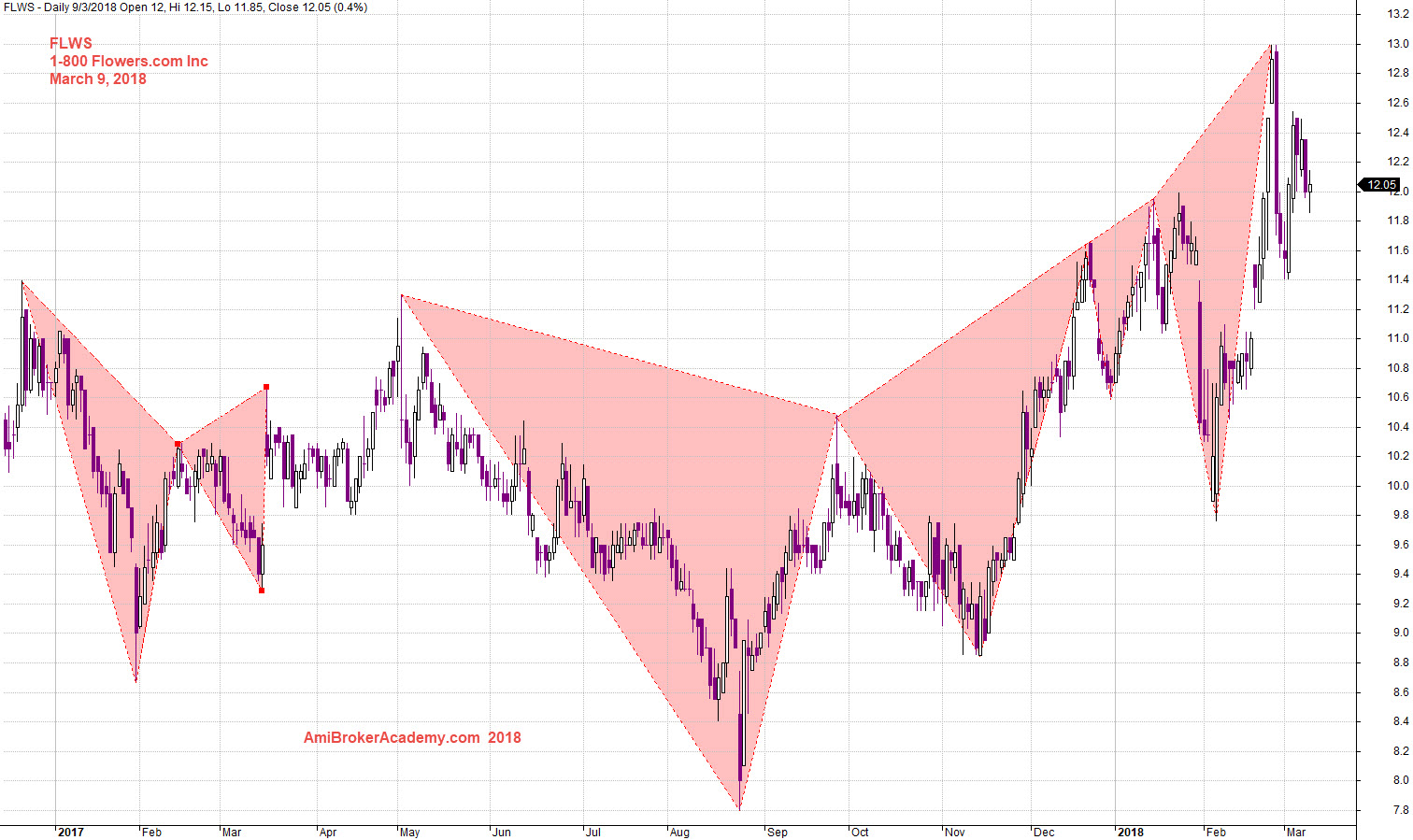Click the 'March 9, 2018' date label

(x=98, y=78)
